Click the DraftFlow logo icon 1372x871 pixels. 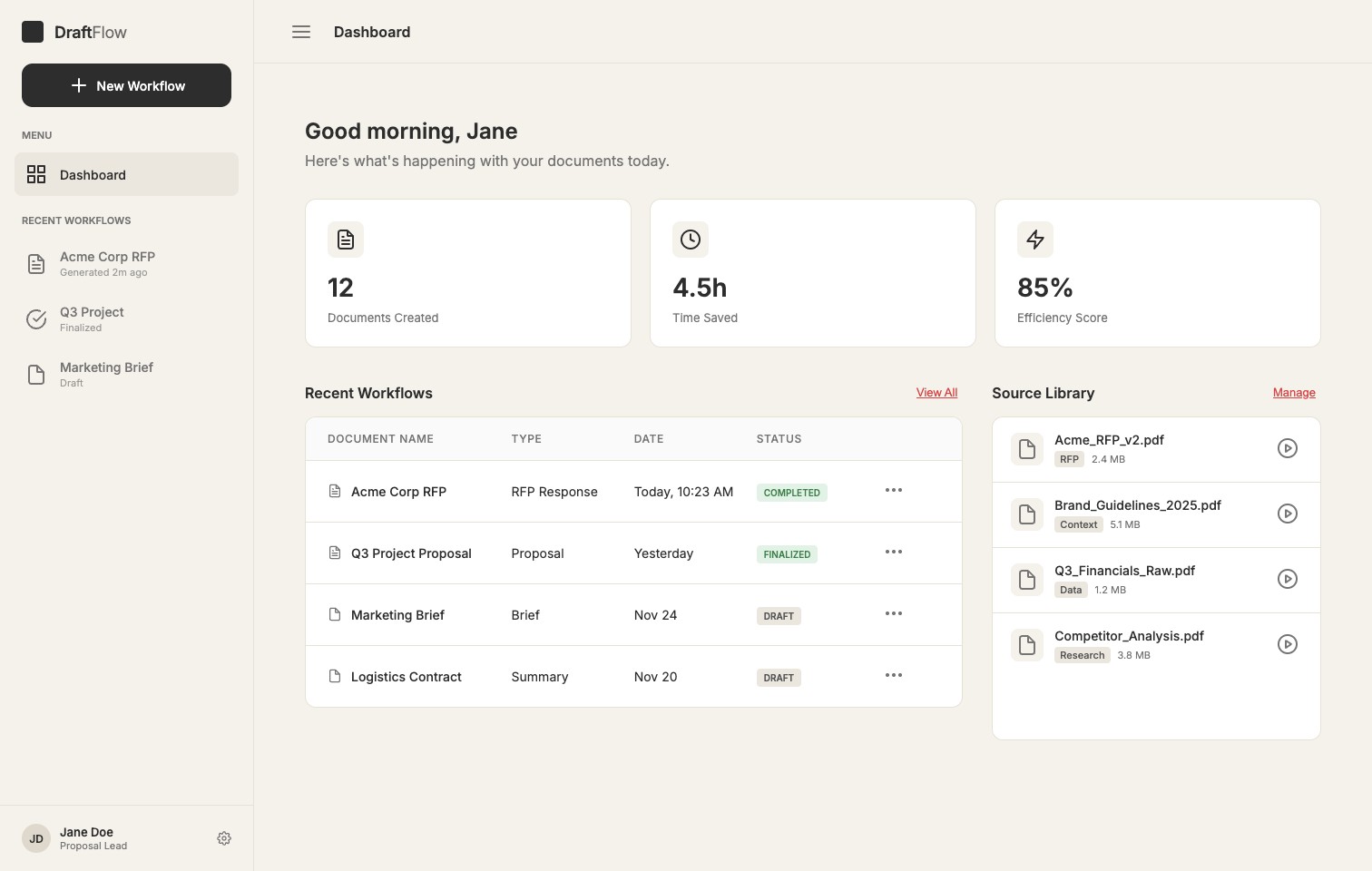pyautogui.click(x=33, y=32)
